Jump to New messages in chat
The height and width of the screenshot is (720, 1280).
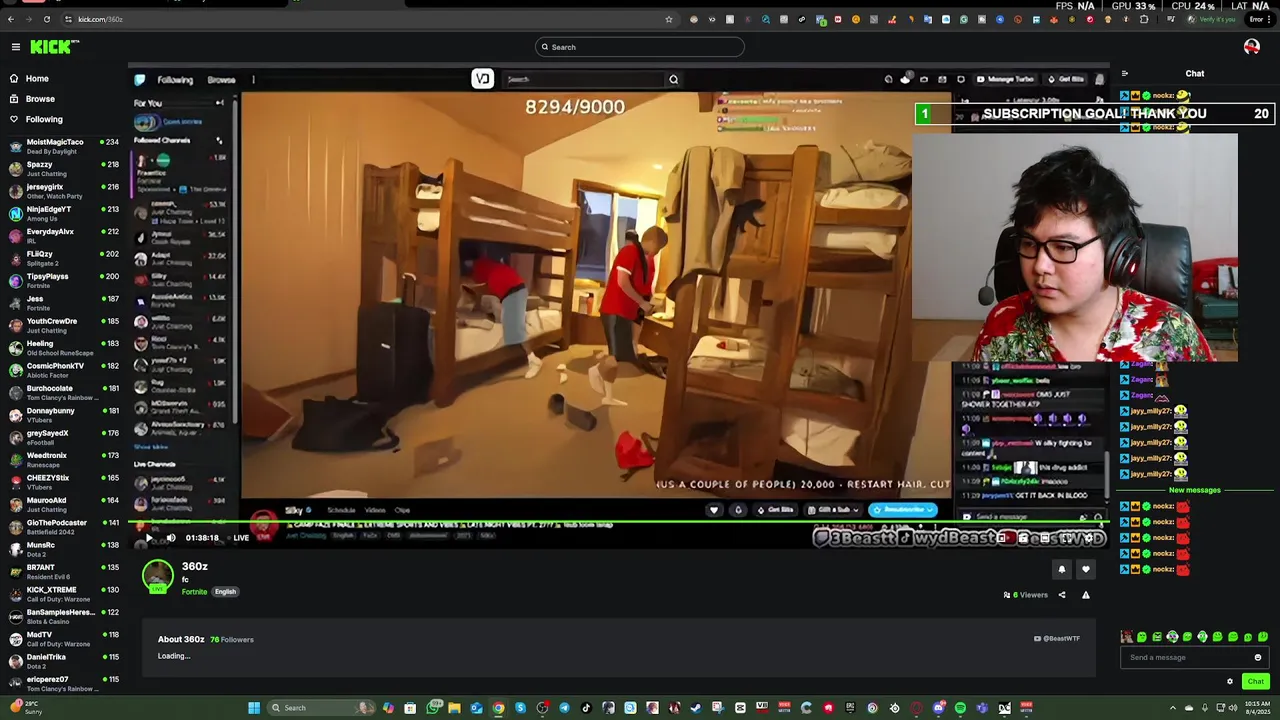click(1195, 490)
